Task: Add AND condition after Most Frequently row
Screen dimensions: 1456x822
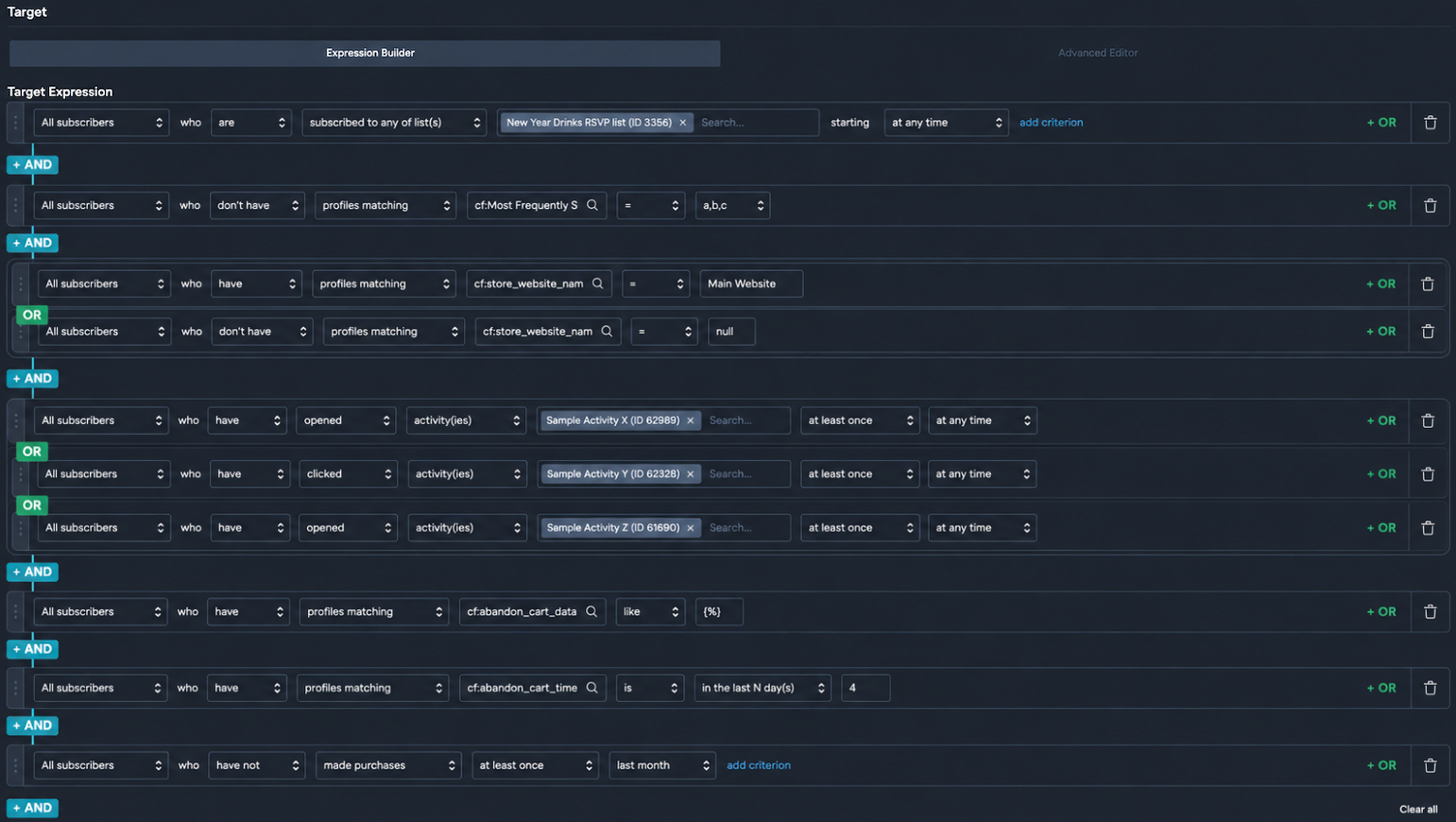Action: click(33, 243)
